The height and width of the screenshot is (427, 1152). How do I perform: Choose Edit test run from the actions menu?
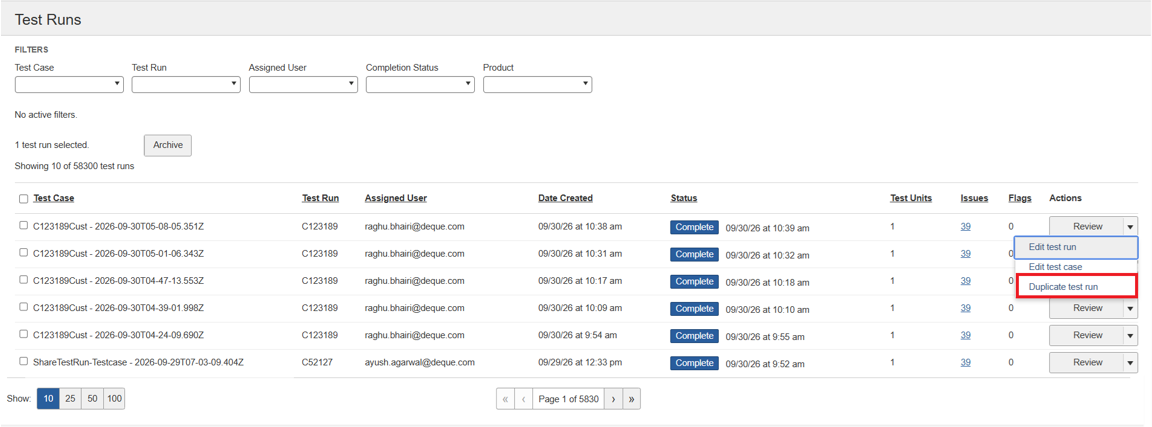(x=1076, y=248)
